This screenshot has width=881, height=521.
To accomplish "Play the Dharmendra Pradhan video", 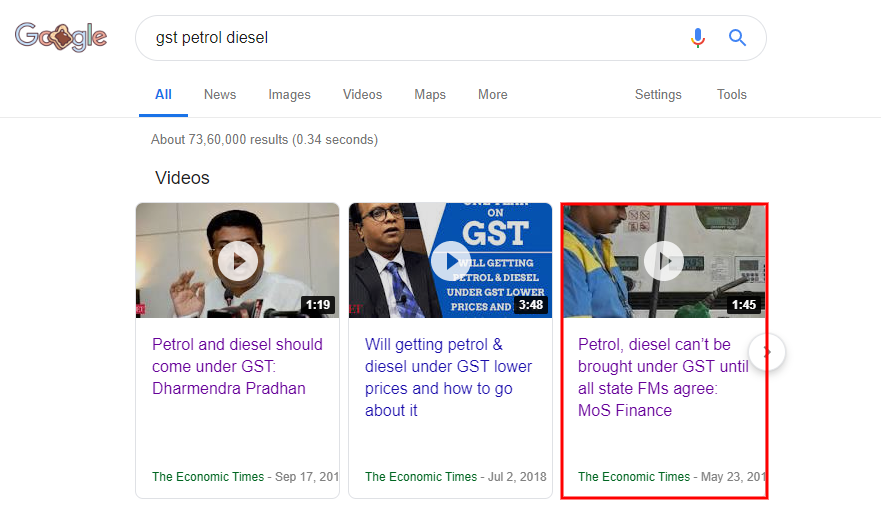I will tap(238, 261).
